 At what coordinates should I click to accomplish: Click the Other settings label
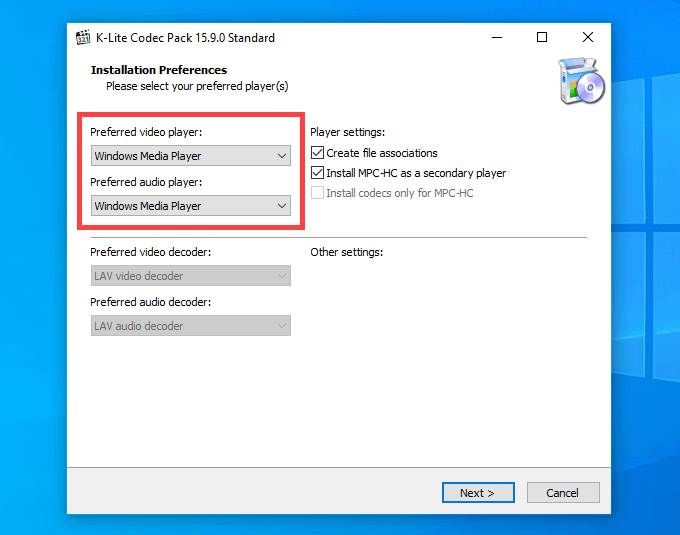[x=346, y=252]
